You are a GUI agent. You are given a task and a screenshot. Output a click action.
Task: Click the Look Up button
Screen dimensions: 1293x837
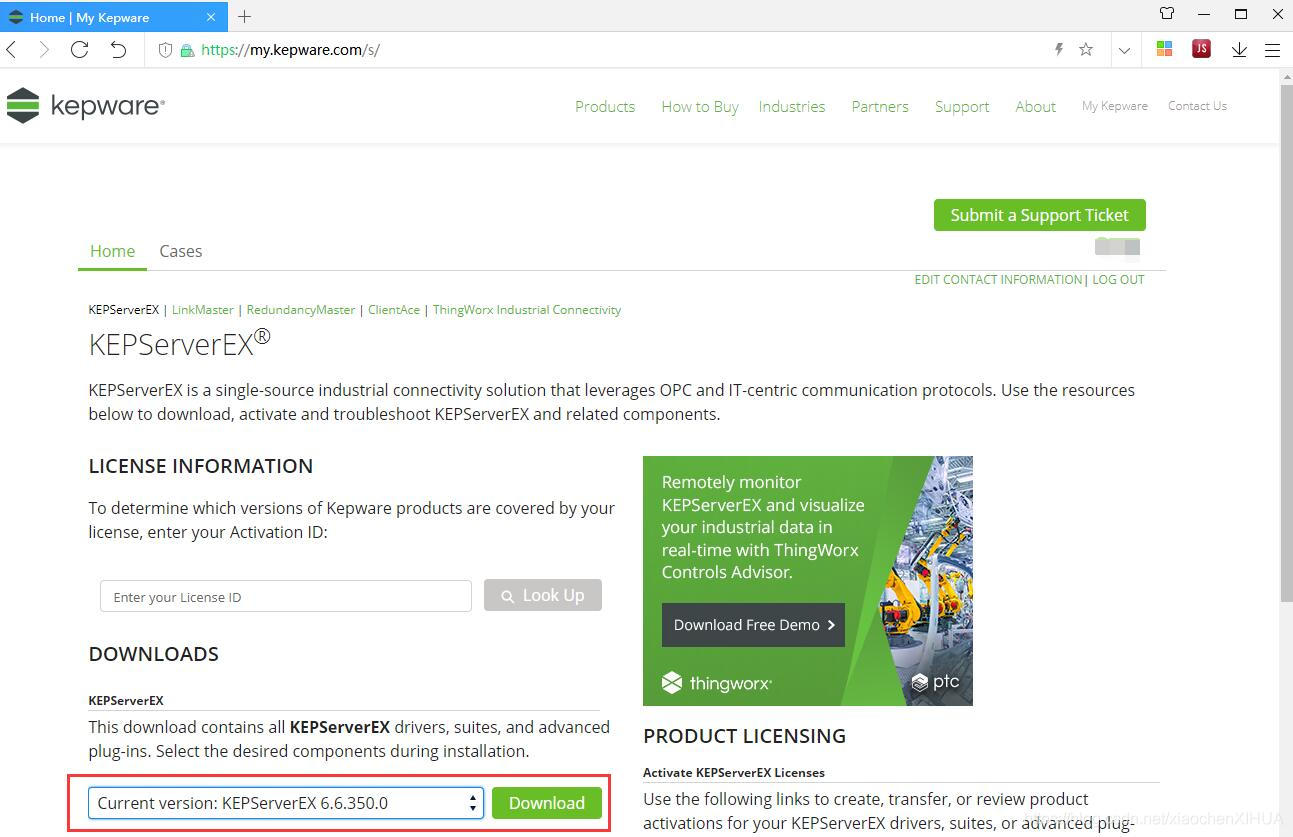pyautogui.click(x=543, y=595)
